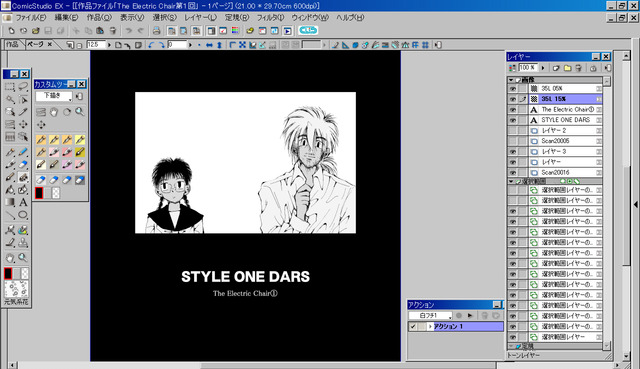Viewport: 640px width, 369px height.
Task: Hide the Scan20016 layer
Action: click(x=513, y=172)
